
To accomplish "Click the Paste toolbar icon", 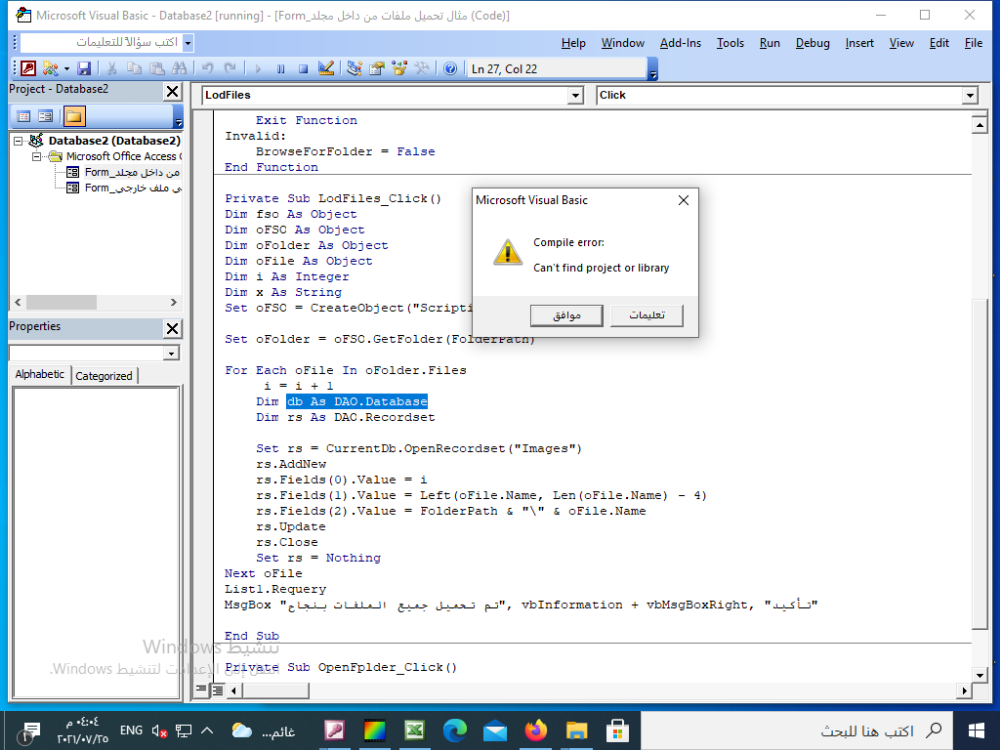I will tap(157, 68).
